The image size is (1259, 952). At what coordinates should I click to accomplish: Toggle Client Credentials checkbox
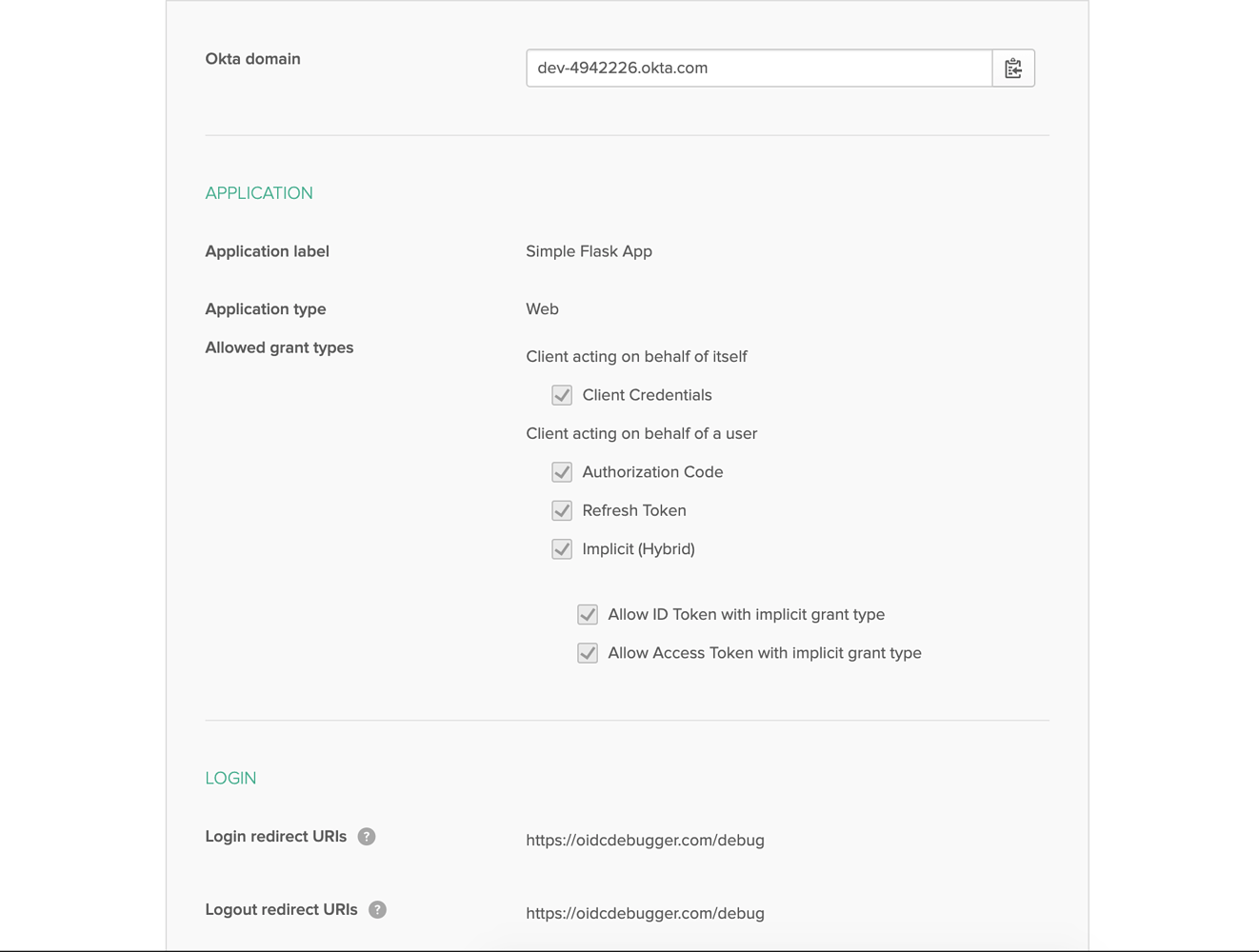pyautogui.click(x=562, y=395)
